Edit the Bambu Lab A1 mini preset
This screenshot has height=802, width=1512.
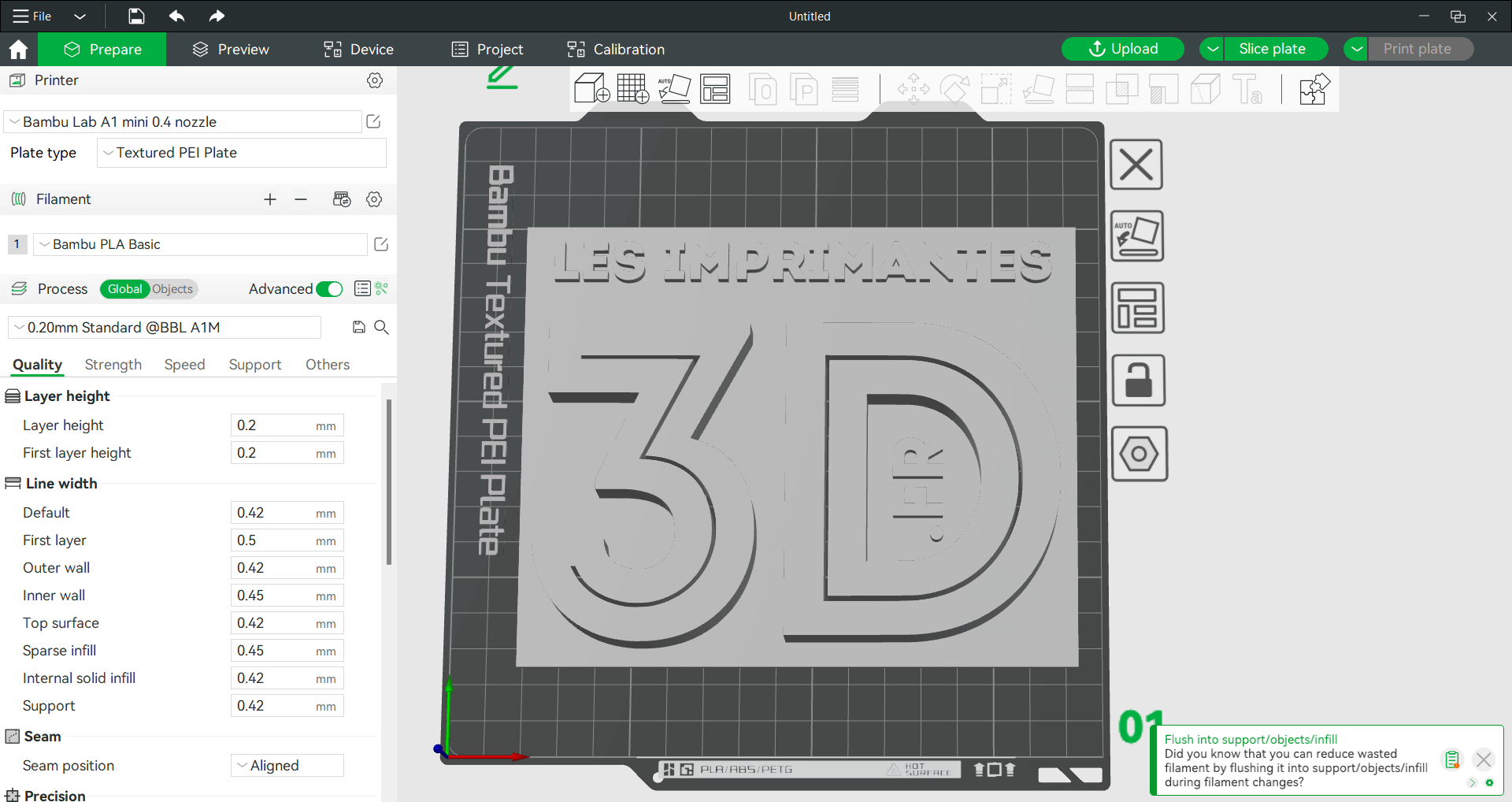pos(373,121)
